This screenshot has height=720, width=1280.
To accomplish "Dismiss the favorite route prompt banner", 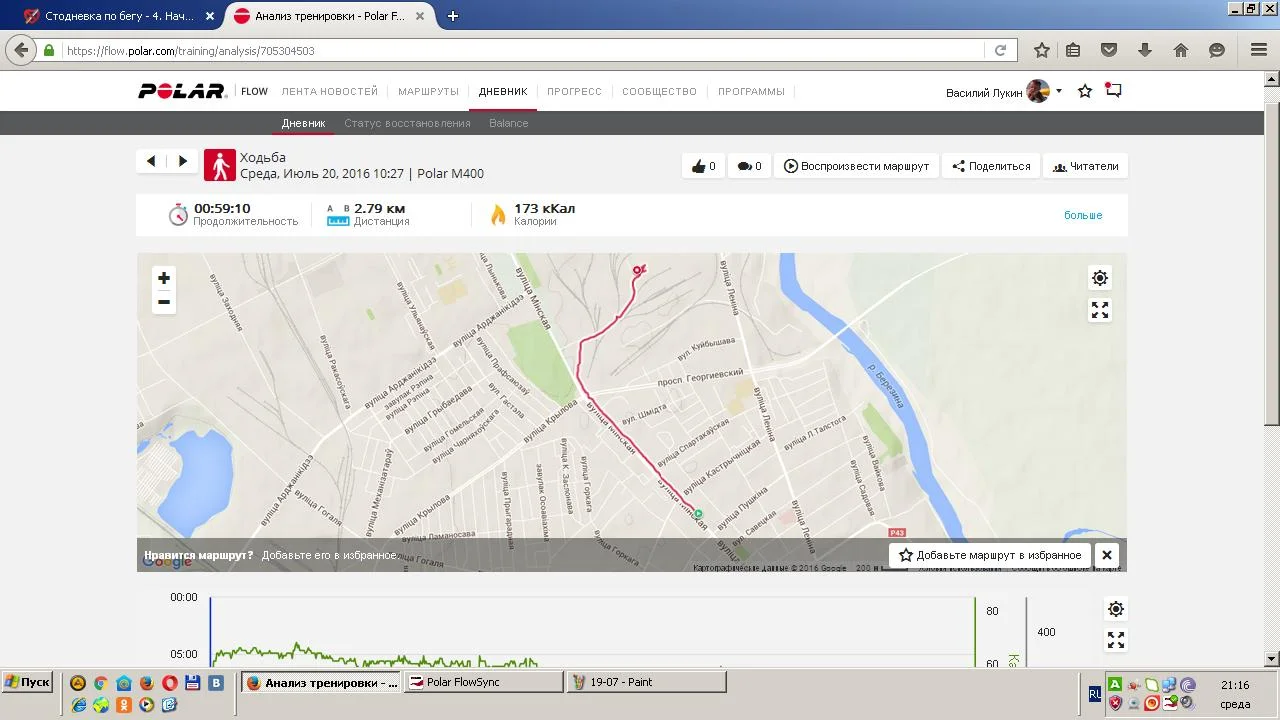I will point(1107,555).
